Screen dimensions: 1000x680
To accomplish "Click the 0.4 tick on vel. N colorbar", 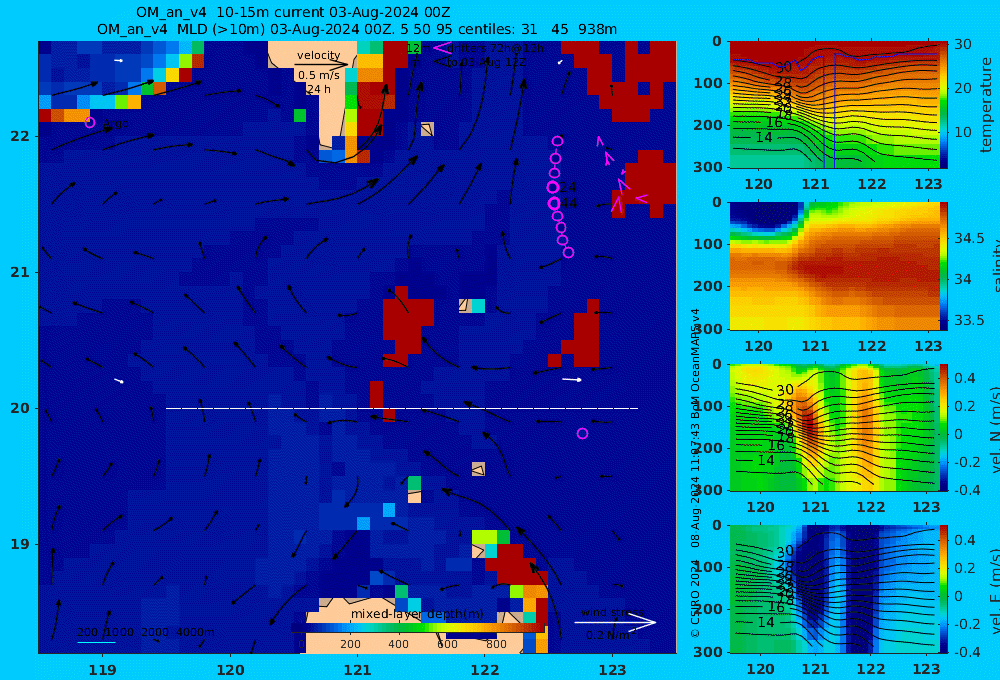I will pos(965,378).
